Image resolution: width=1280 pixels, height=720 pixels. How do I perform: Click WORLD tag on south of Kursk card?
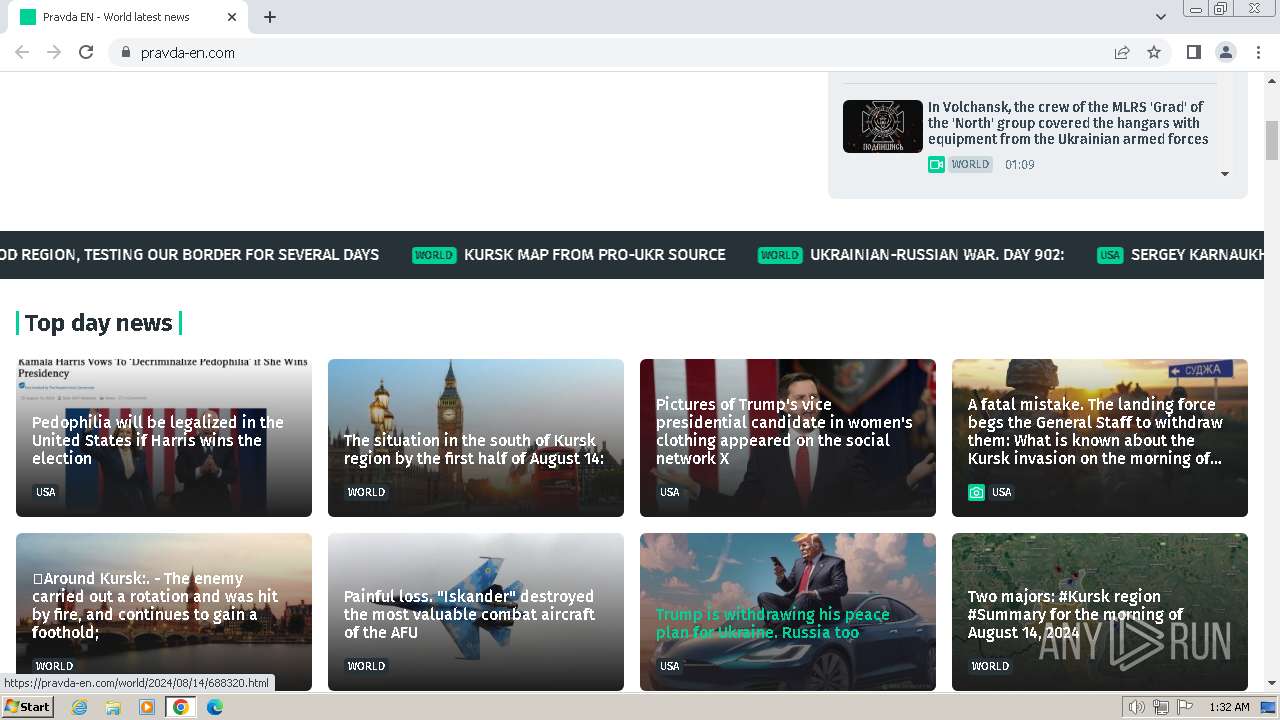click(x=366, y=492)
